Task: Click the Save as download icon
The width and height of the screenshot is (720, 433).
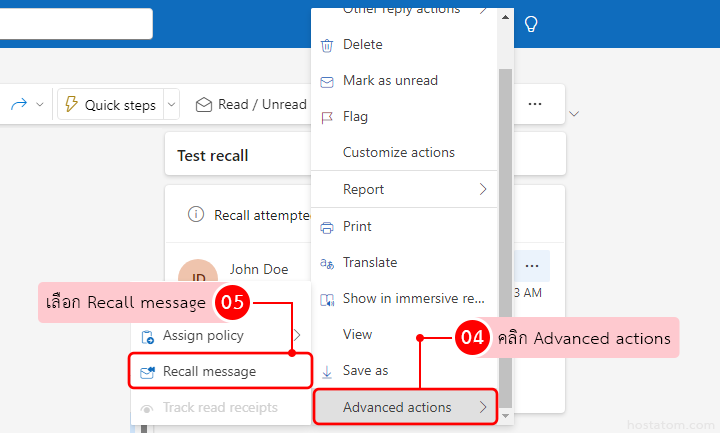Action: pyautogui.click(x=326, y=371)
